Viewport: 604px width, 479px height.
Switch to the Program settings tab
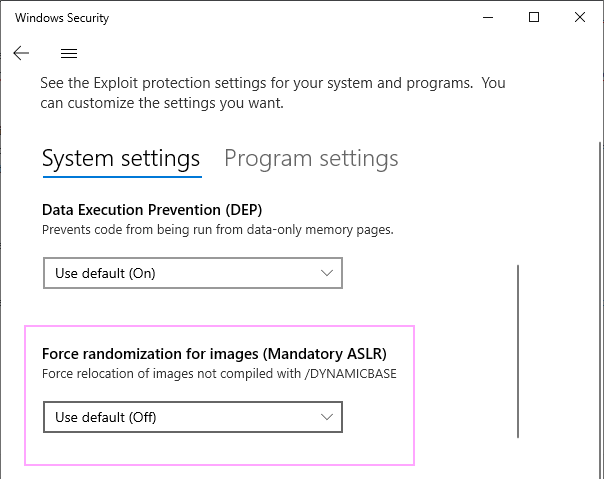tap(311, 158)
